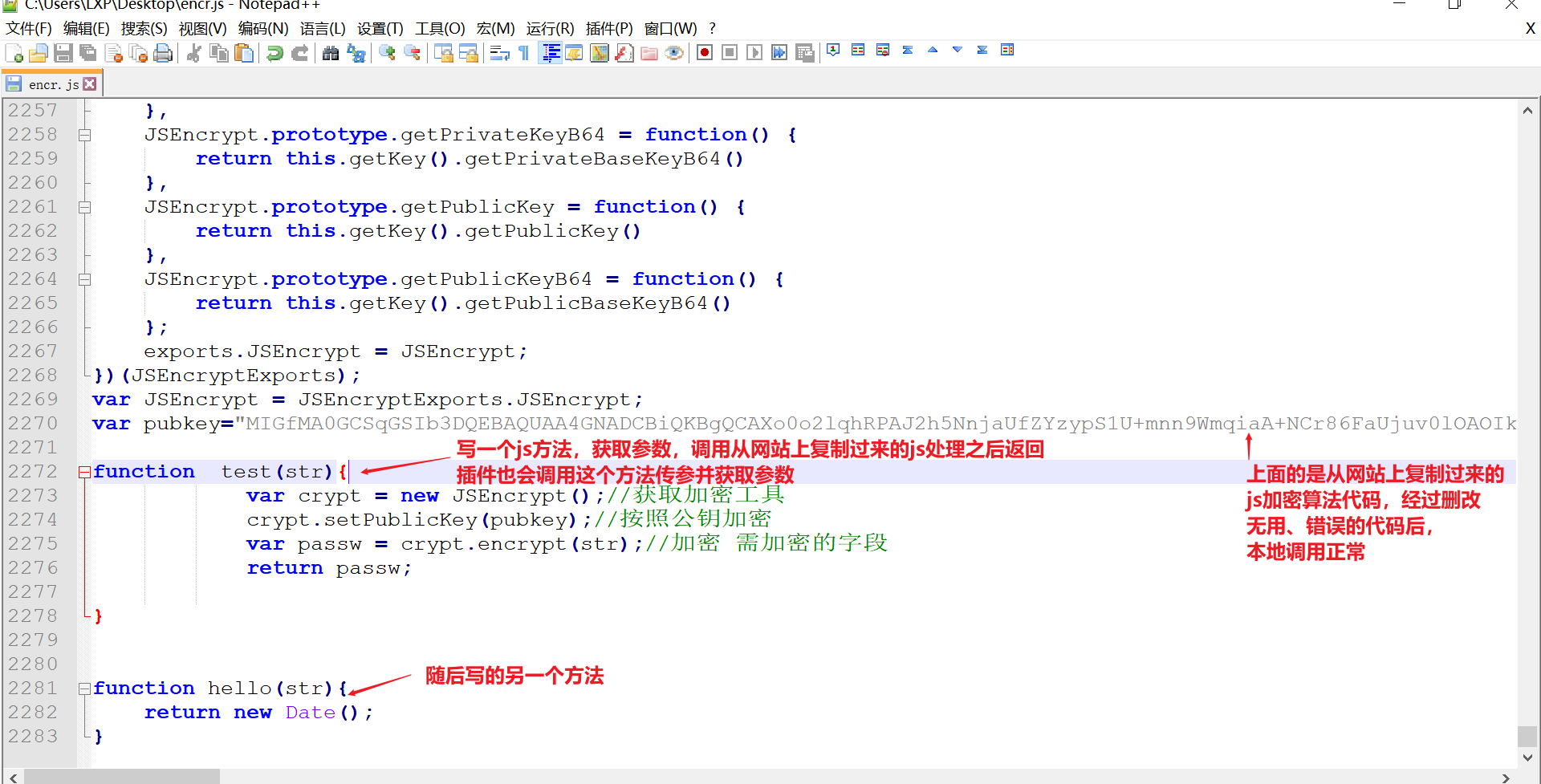This screenshot has height=784, width=1541.
Task: Click the Paste clipboard icon
Action: point(243,53)
